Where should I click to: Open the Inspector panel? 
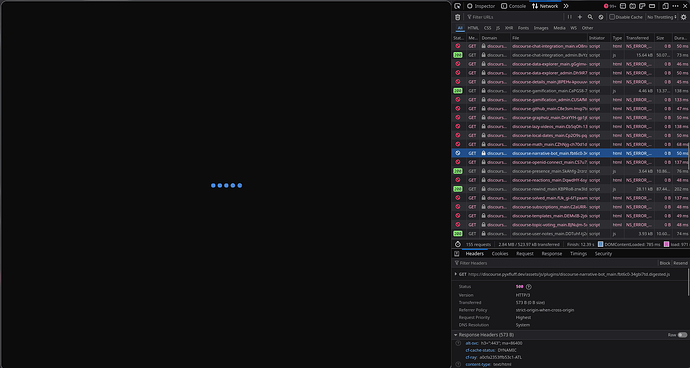tap(481, 6)
